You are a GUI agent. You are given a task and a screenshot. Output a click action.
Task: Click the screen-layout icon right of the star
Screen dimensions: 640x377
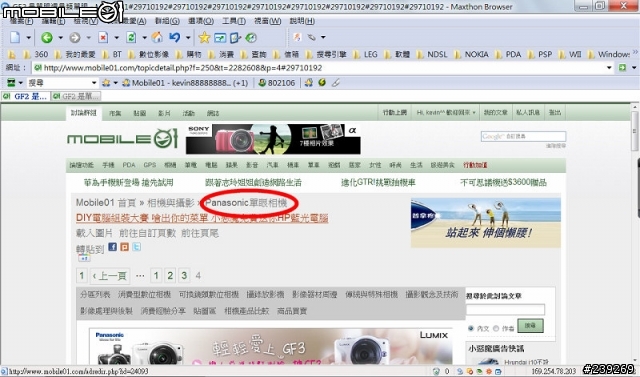[x=220, y=38]
